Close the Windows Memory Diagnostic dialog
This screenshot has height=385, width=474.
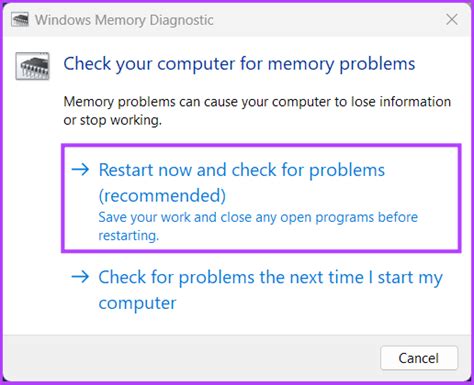point(452,19)
